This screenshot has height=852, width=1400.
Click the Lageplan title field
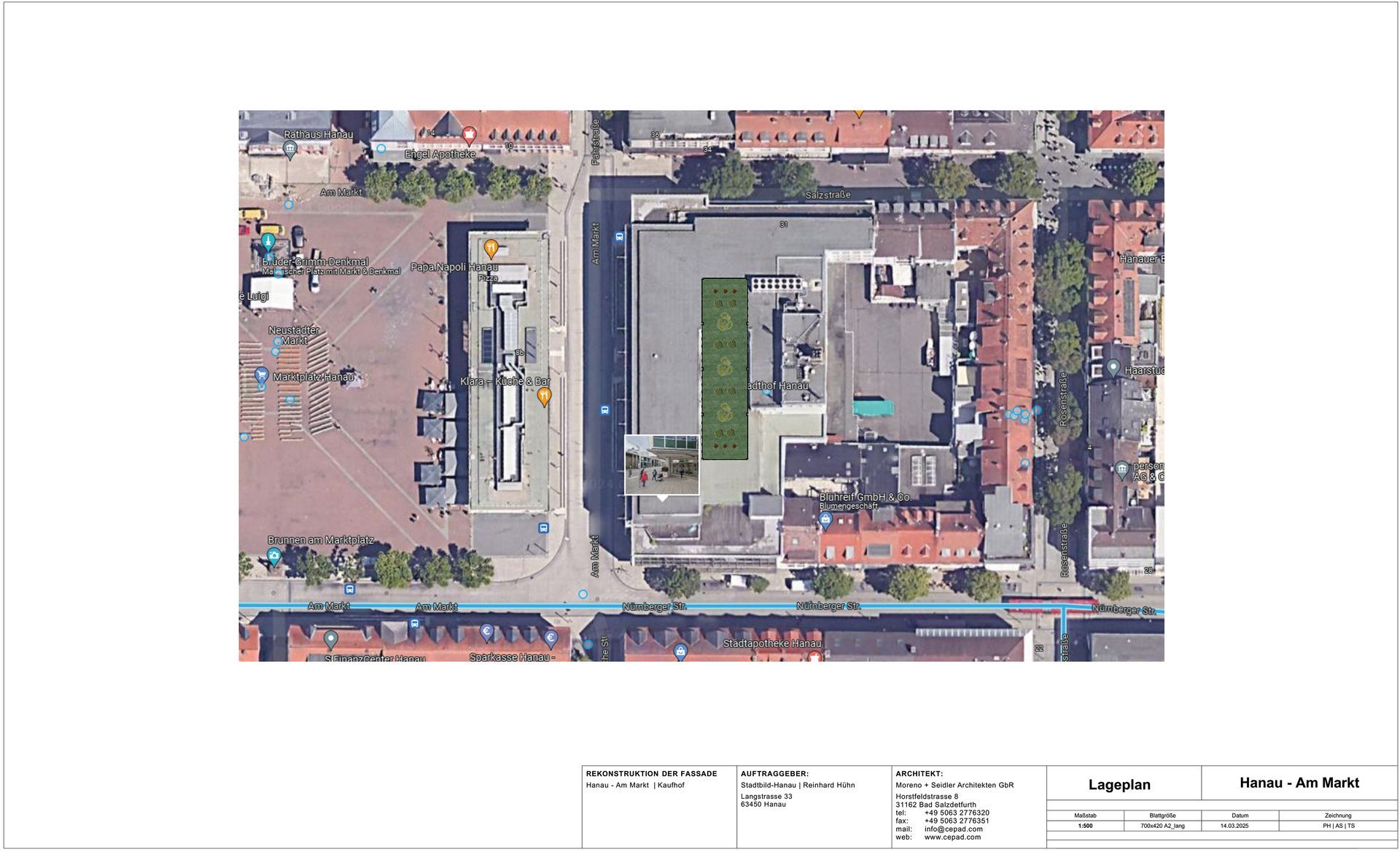point(1119,785)
